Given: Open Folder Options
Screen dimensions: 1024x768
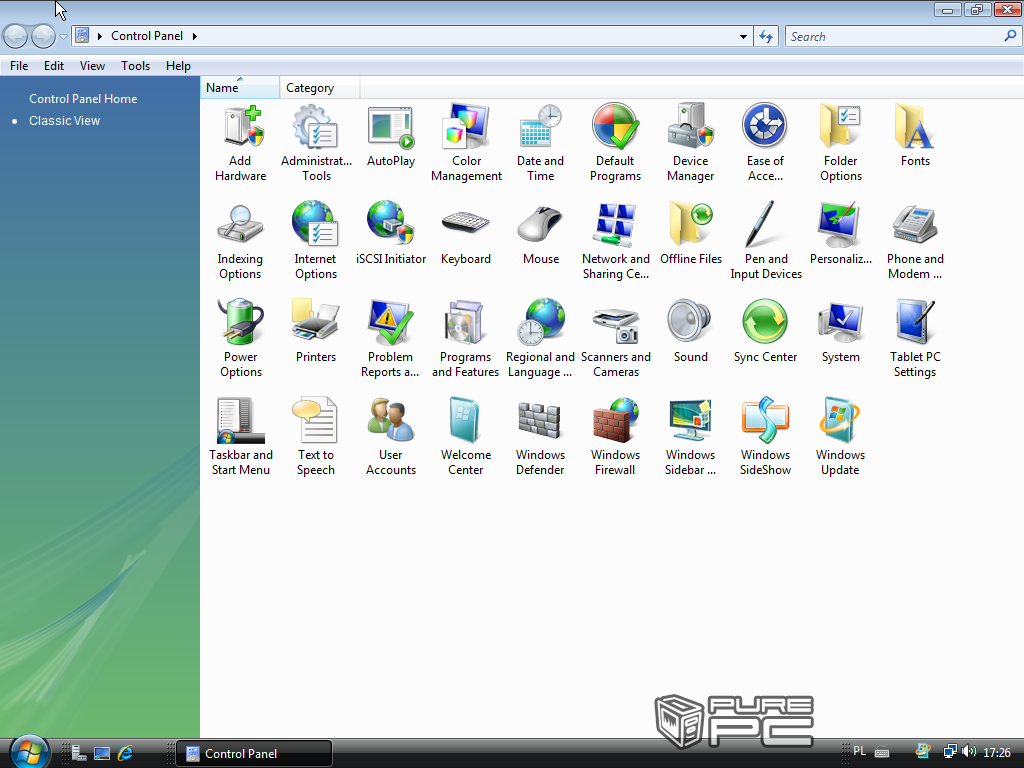Looking at the screenshot, I should [840, 144].
